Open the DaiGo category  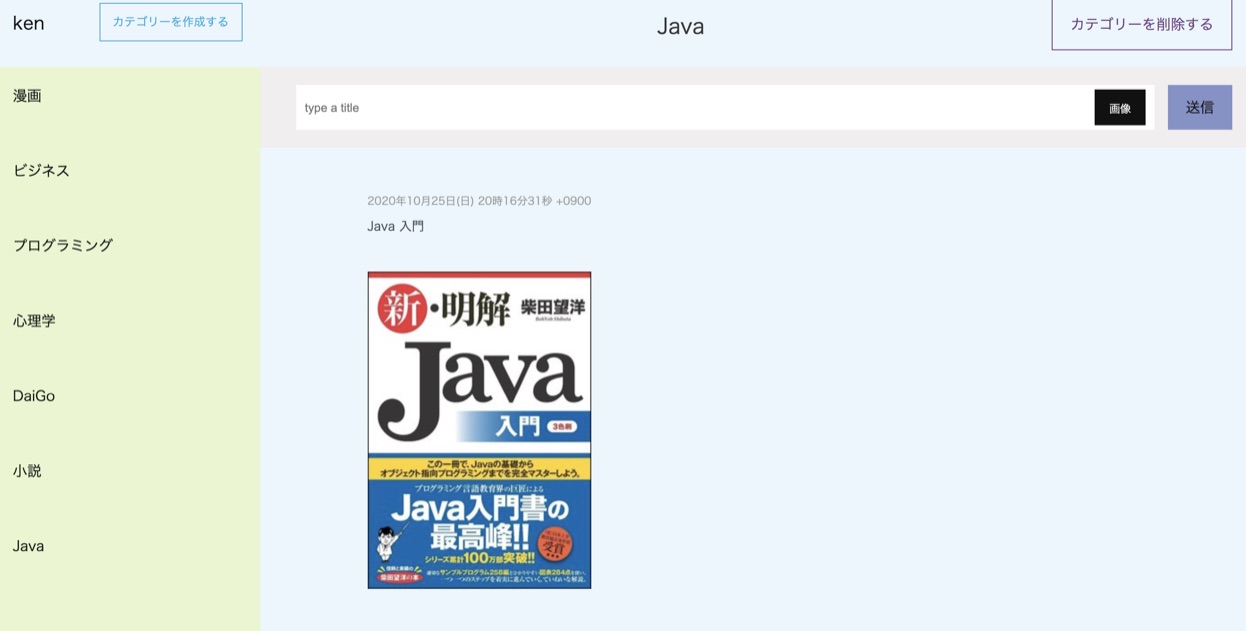tap(34, 396)
